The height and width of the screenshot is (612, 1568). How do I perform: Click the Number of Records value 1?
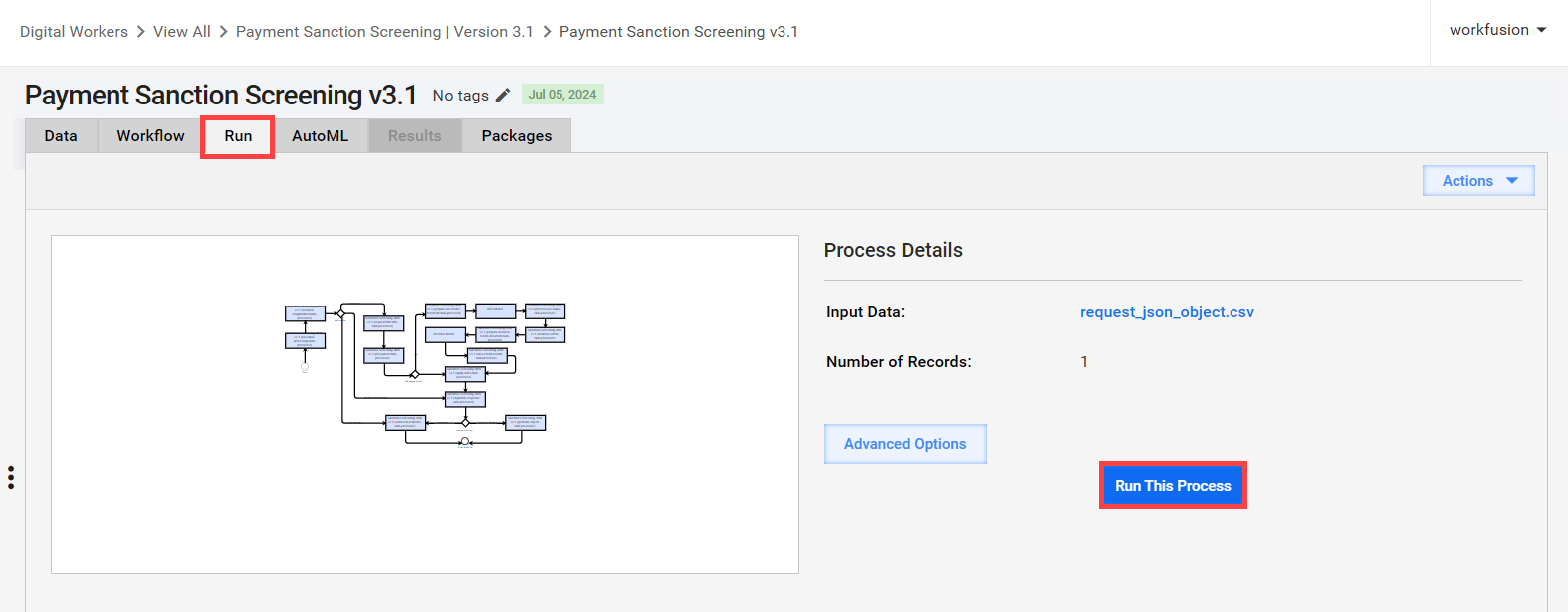[1084, 362]
